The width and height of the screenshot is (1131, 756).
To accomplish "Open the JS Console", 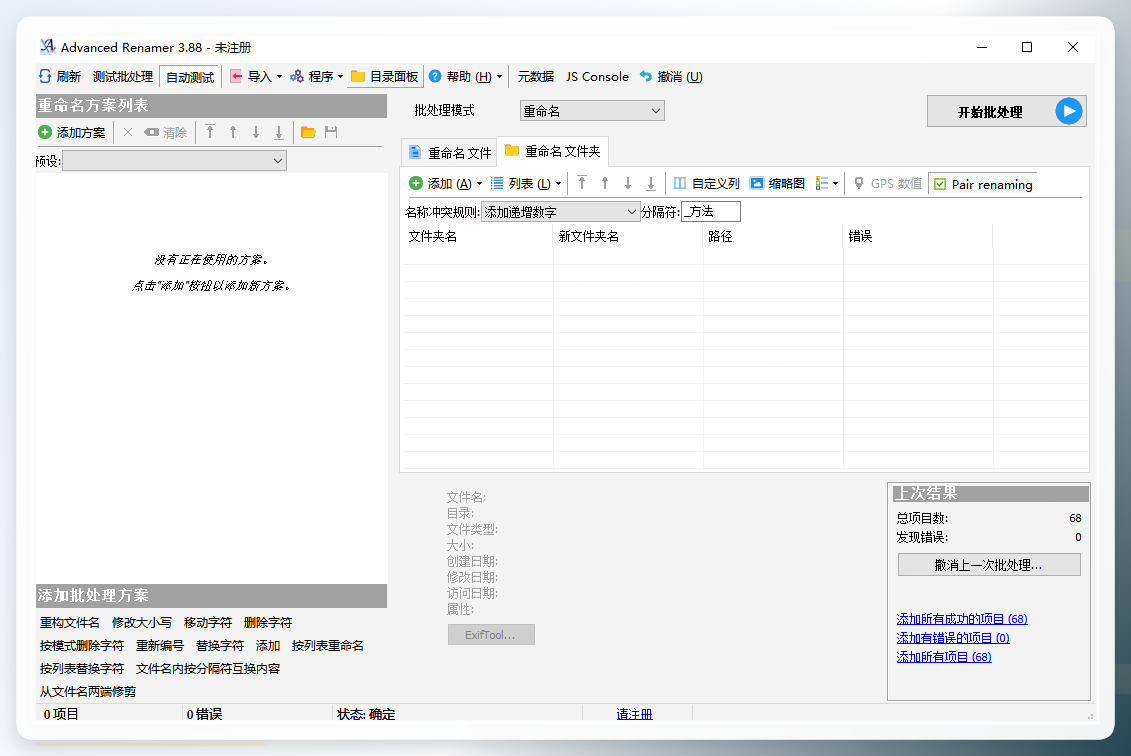I will pyautogui.click(x=597, y=76).
